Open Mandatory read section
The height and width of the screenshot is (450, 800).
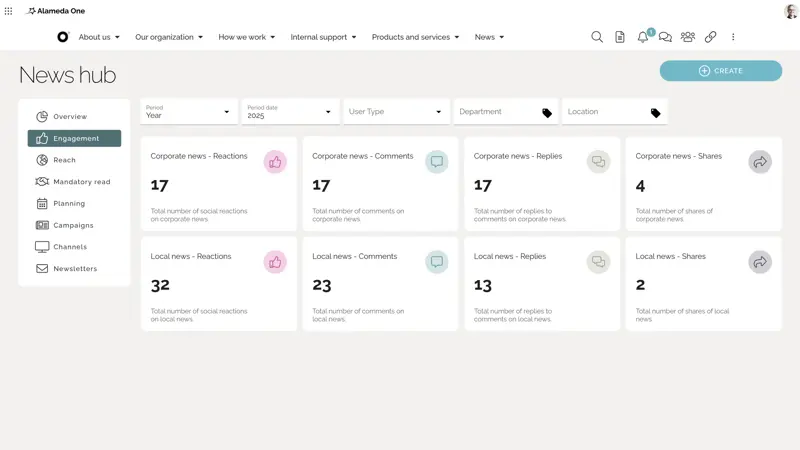74,182
